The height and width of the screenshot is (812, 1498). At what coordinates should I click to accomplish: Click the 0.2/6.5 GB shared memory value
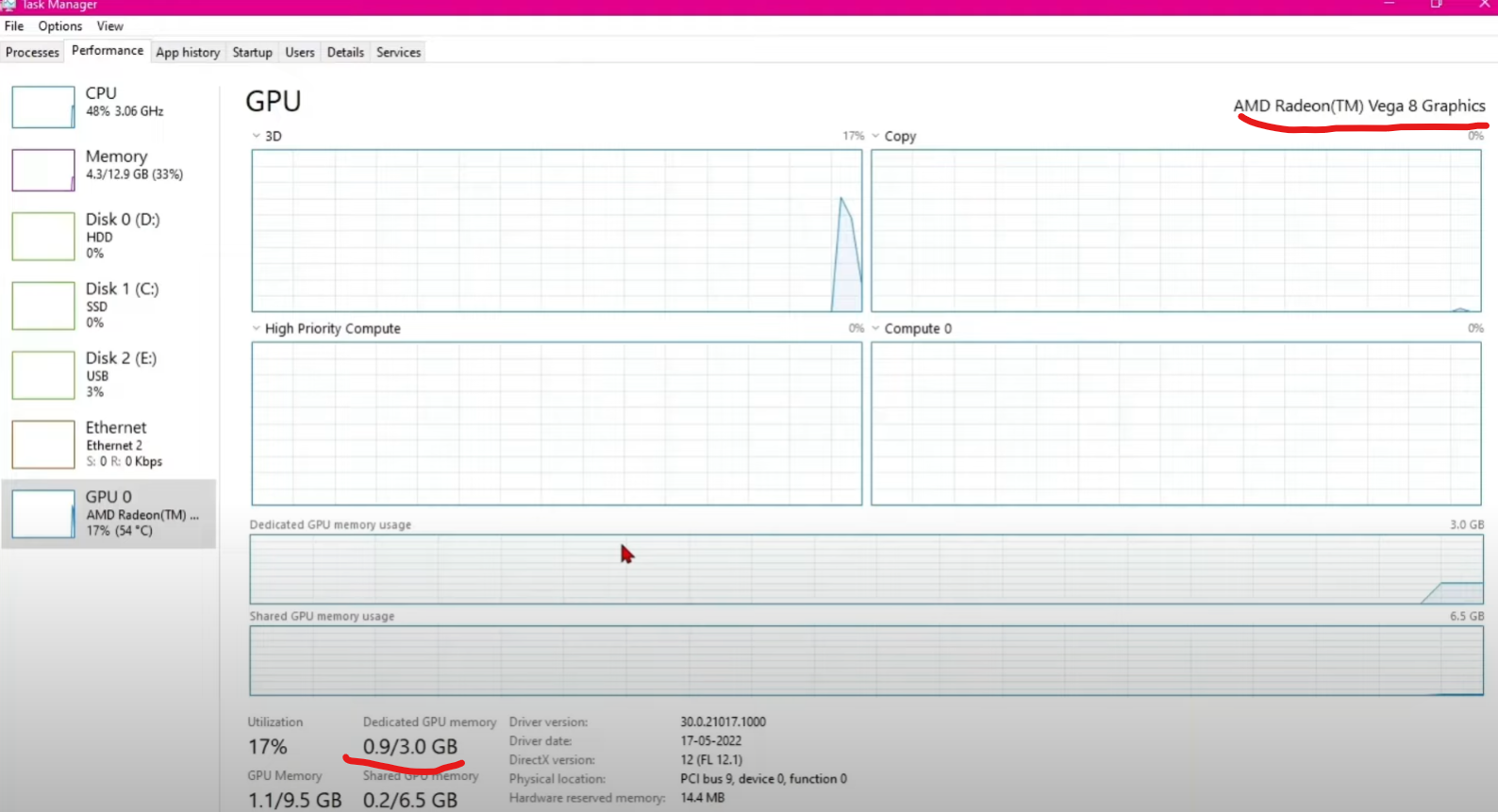[x=410, y=801]
